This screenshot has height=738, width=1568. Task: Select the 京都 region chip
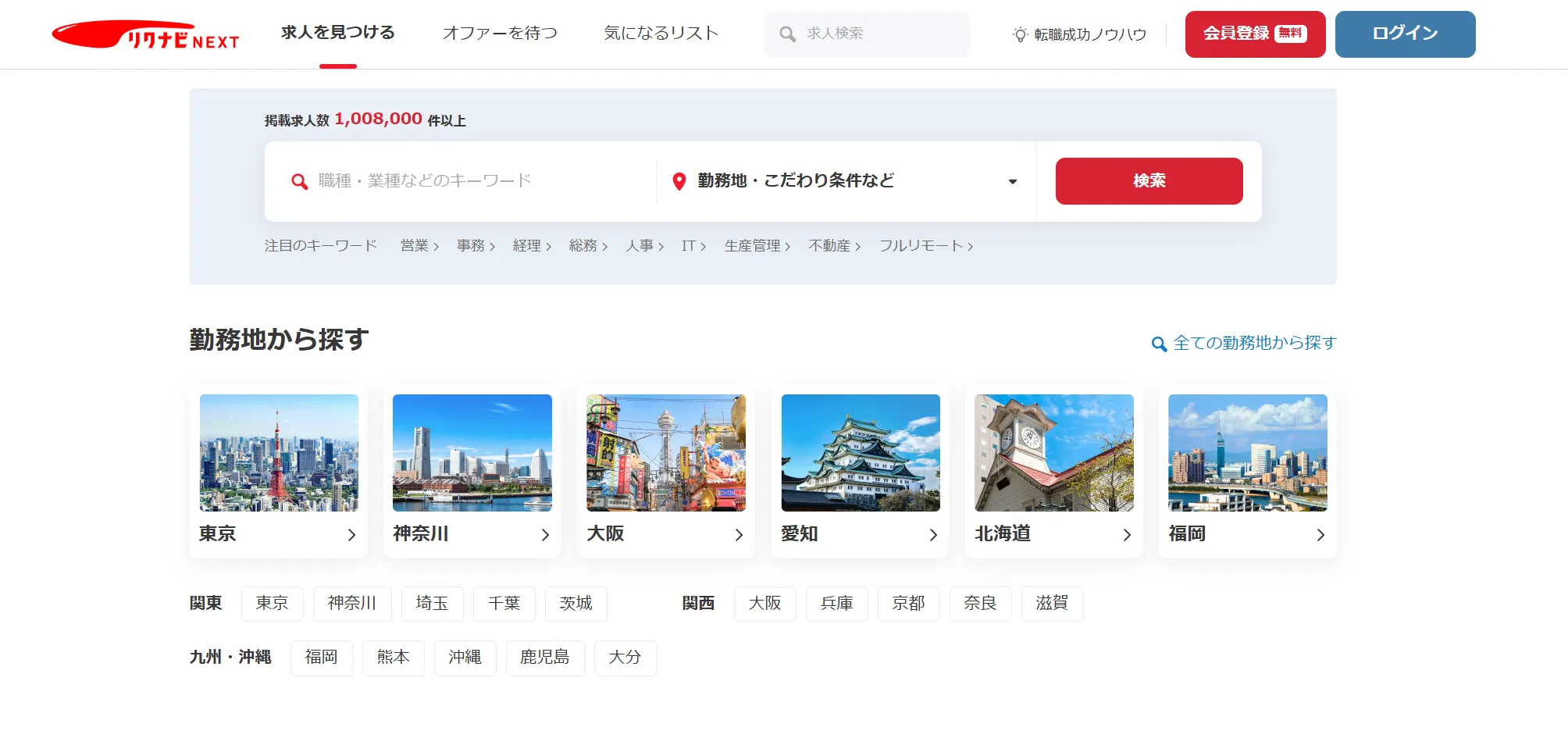[909, 604]
